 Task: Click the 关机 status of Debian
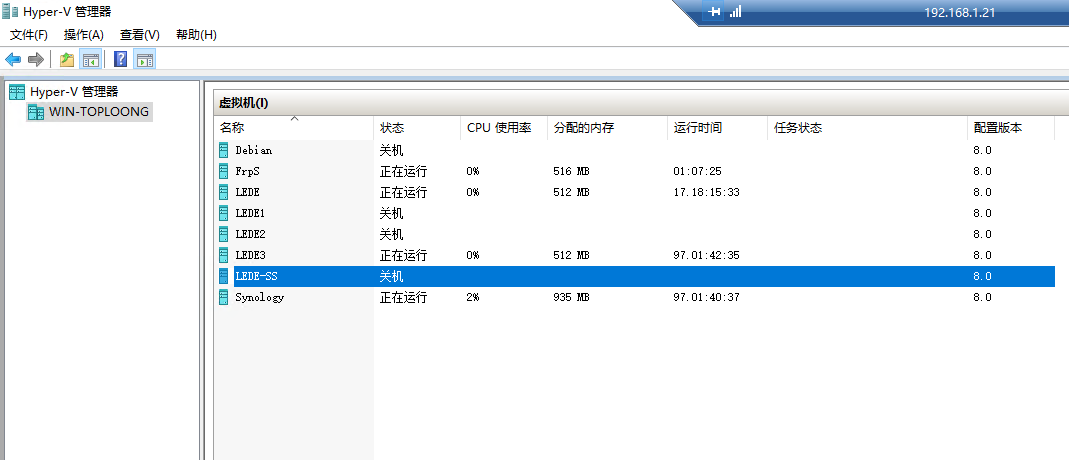point(391,150)
